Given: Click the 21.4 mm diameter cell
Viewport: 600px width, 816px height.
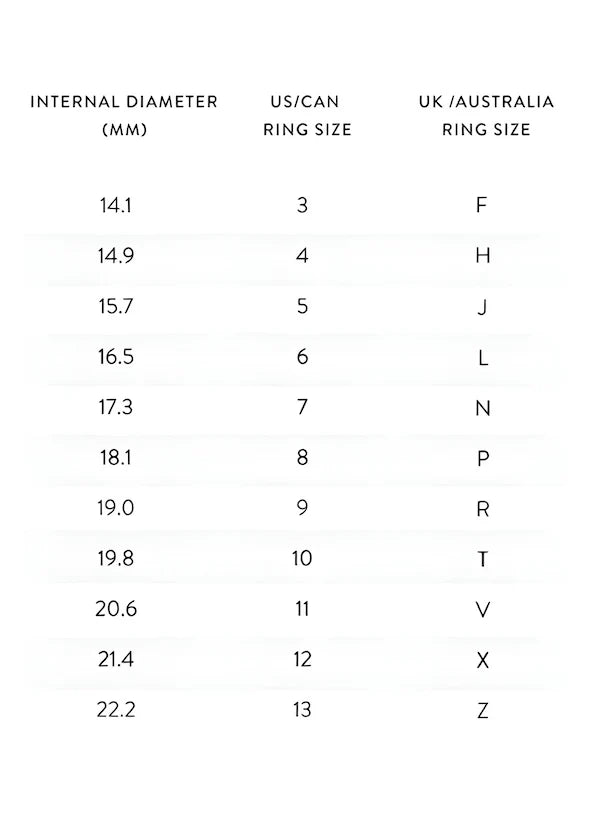Looking at the screenshot, I should point(115,659).
